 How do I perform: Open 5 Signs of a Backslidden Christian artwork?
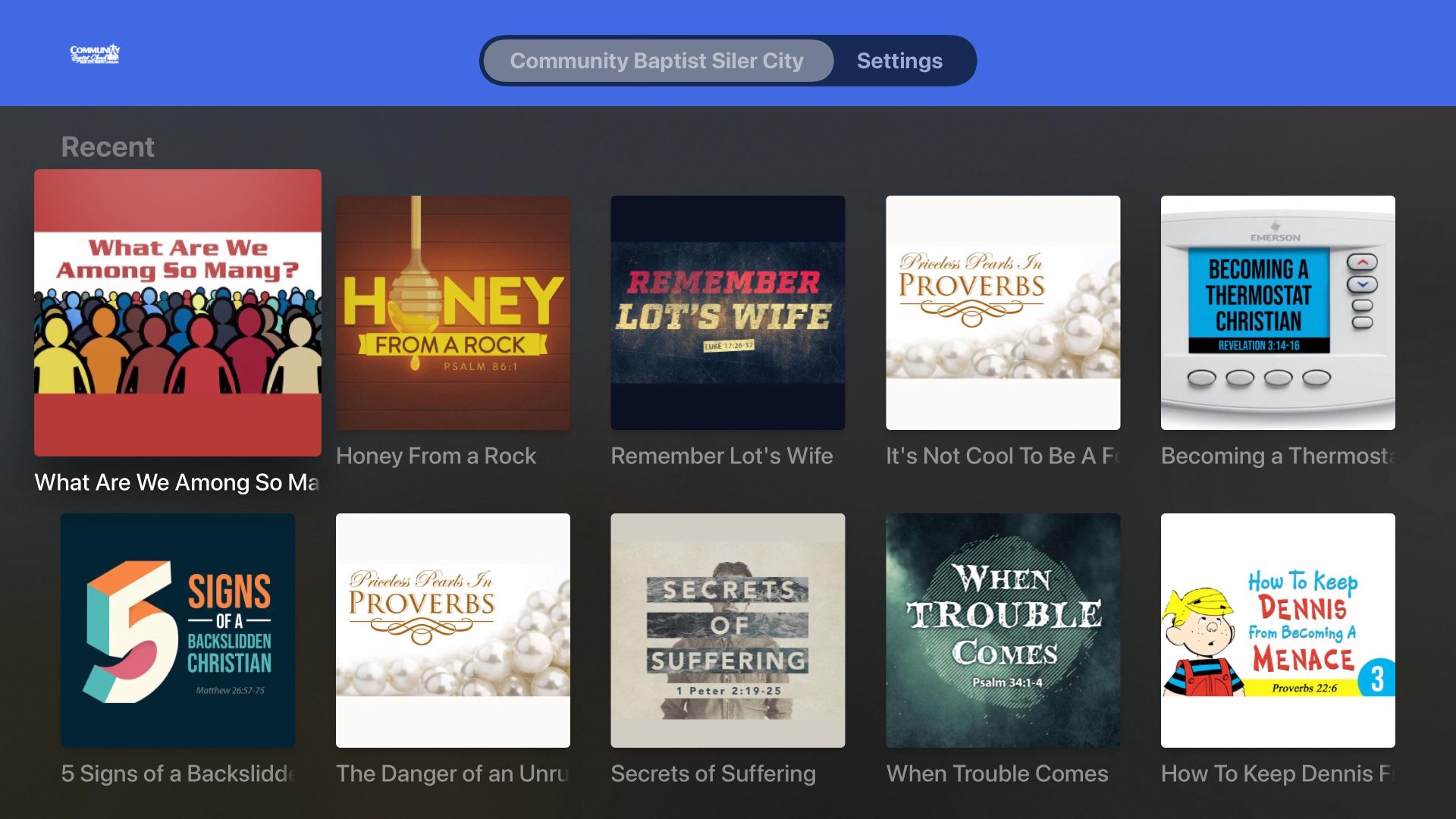(x=177, y=630)
